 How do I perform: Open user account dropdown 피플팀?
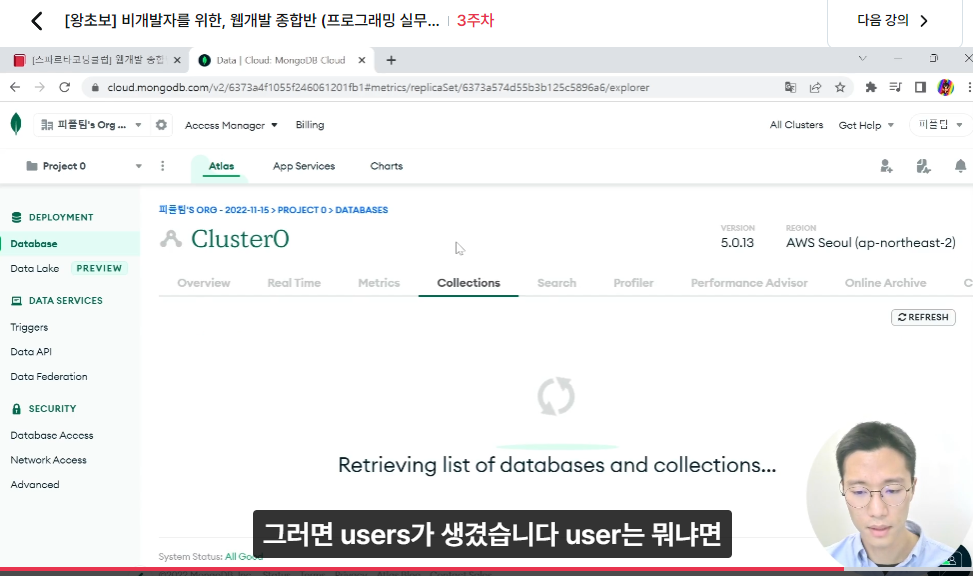940,125
